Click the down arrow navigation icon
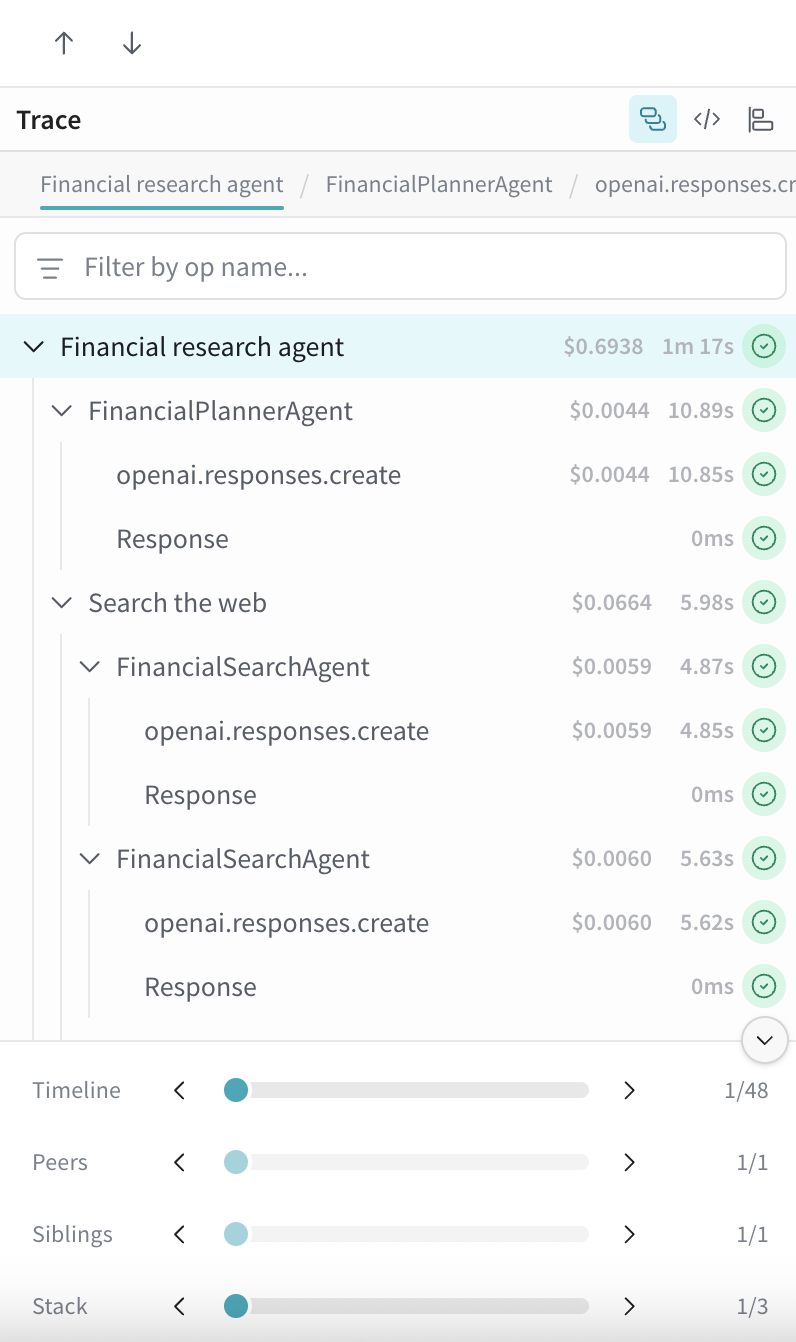The width and height of the screenshot is (796, 1342). click(x=132, y=43)
